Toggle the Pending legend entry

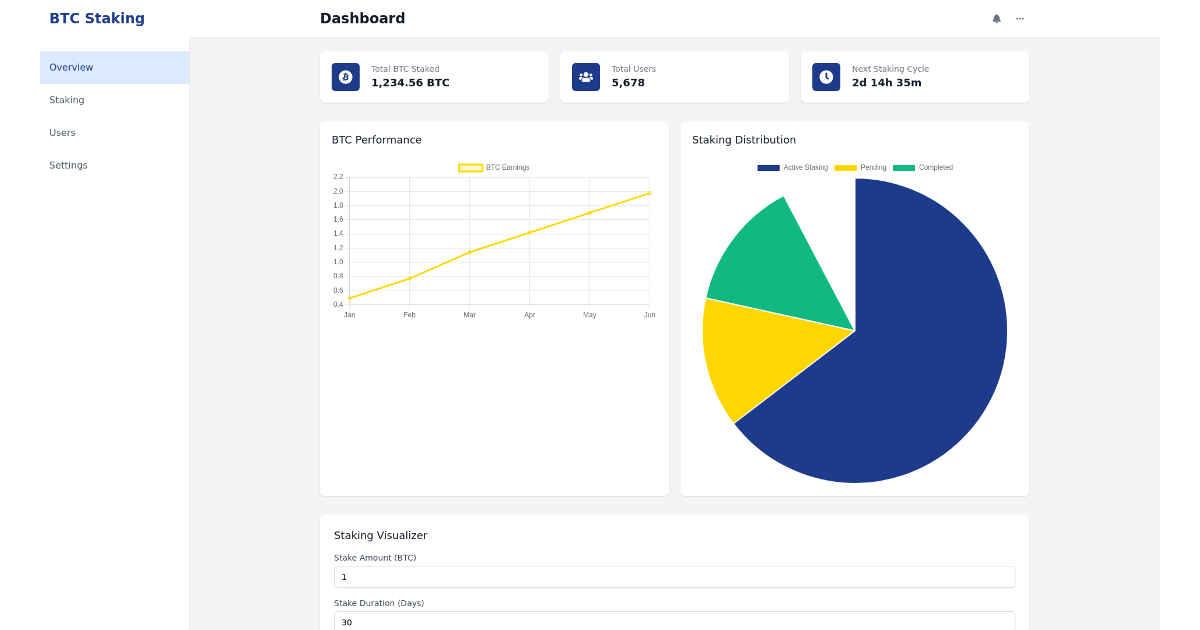[x=862, y=167]
